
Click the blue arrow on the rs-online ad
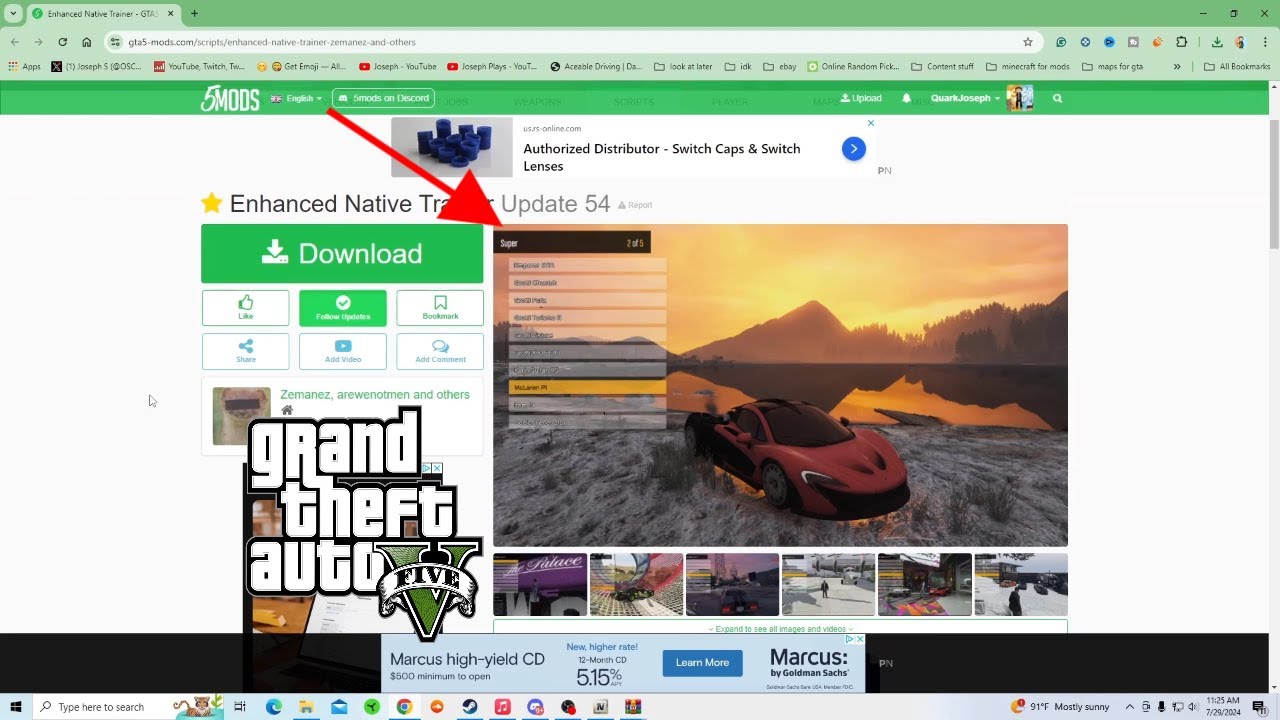[853, 149]
